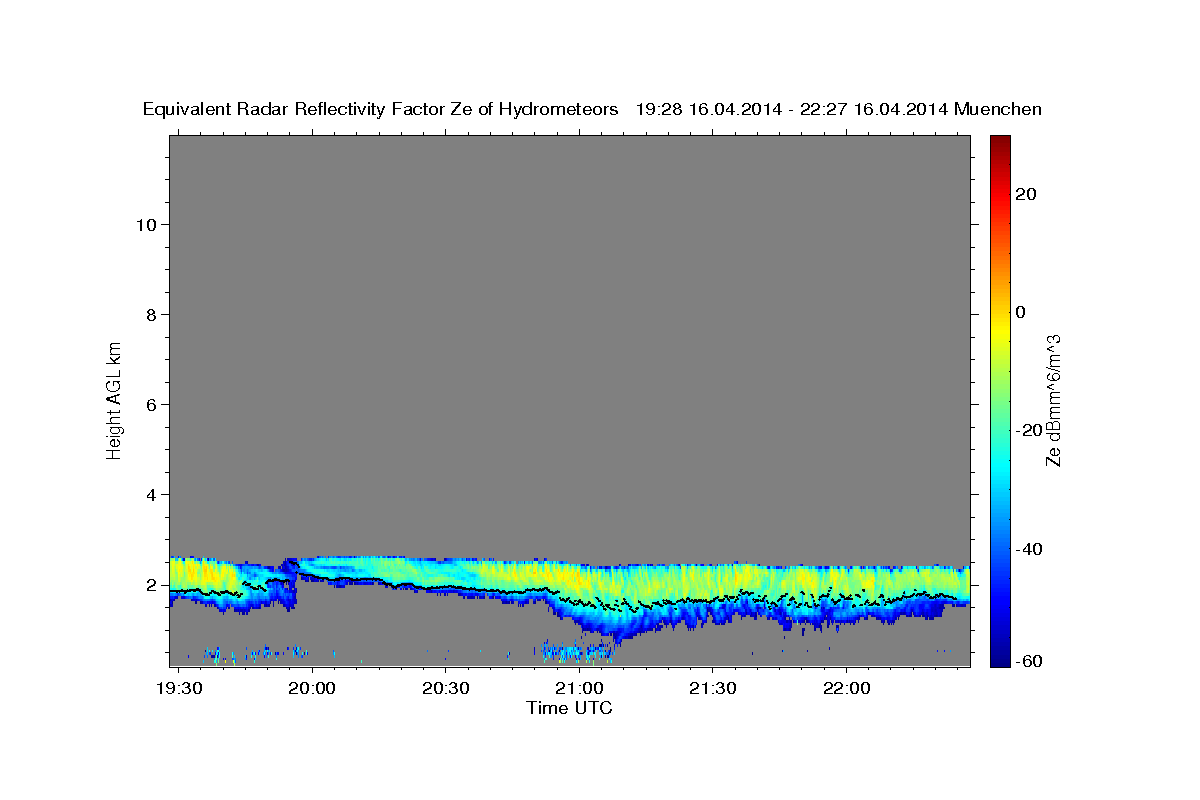Click the 22:00 time tick label
Viewport: 1200px width, 800px height.
click(x=846, y=690)
